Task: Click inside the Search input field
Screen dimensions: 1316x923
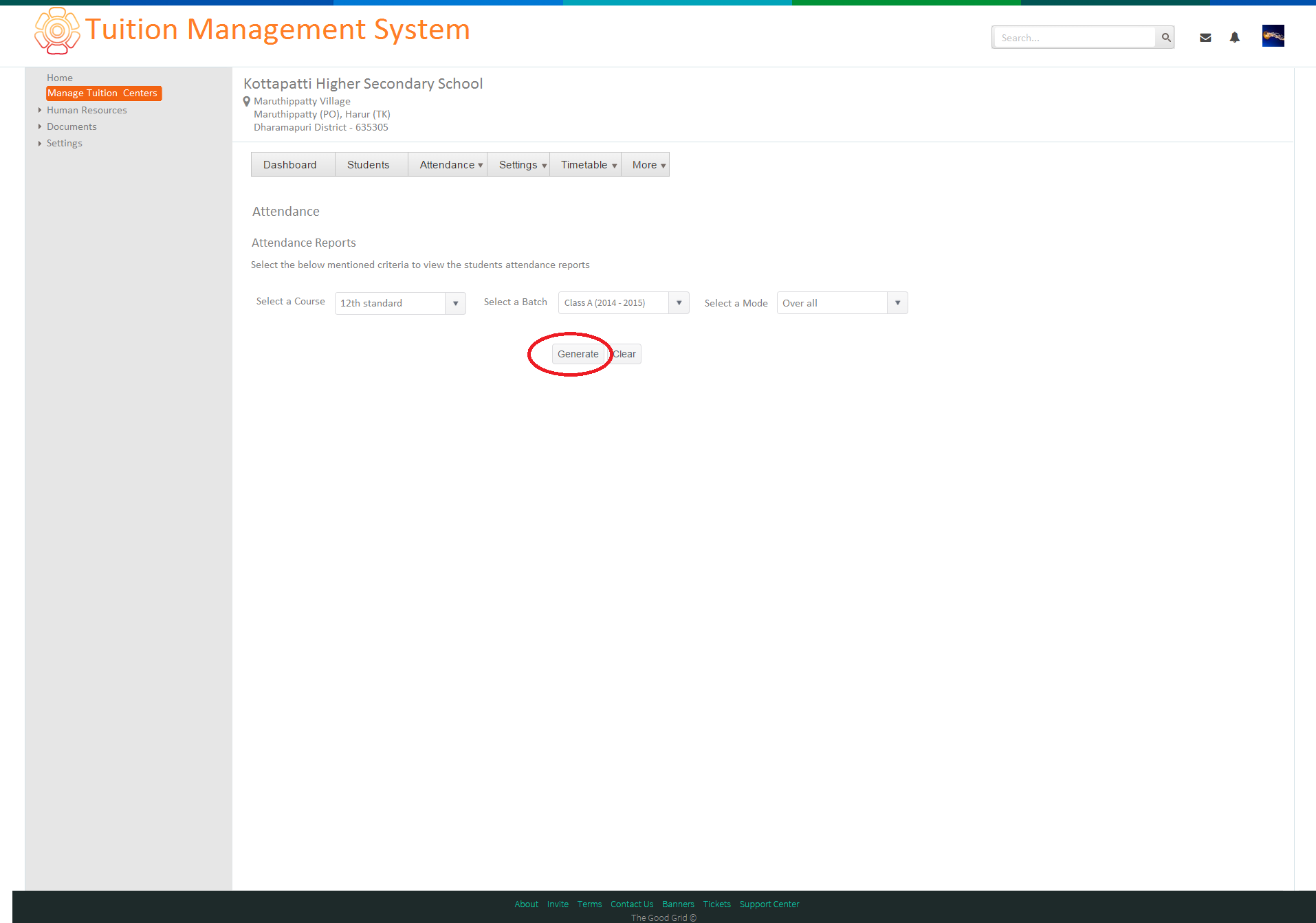Action: point(1075,38)
